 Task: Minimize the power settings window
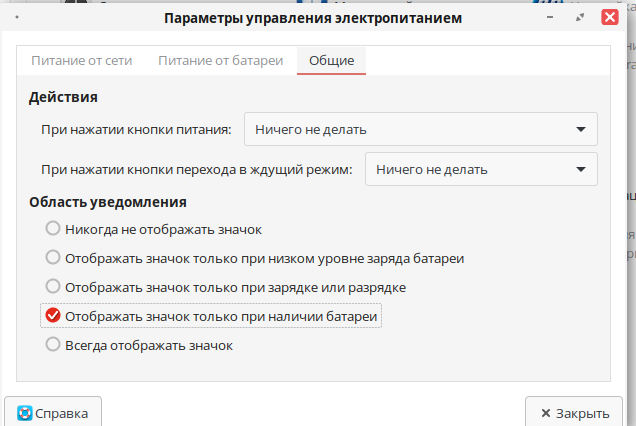click(550, 18)
